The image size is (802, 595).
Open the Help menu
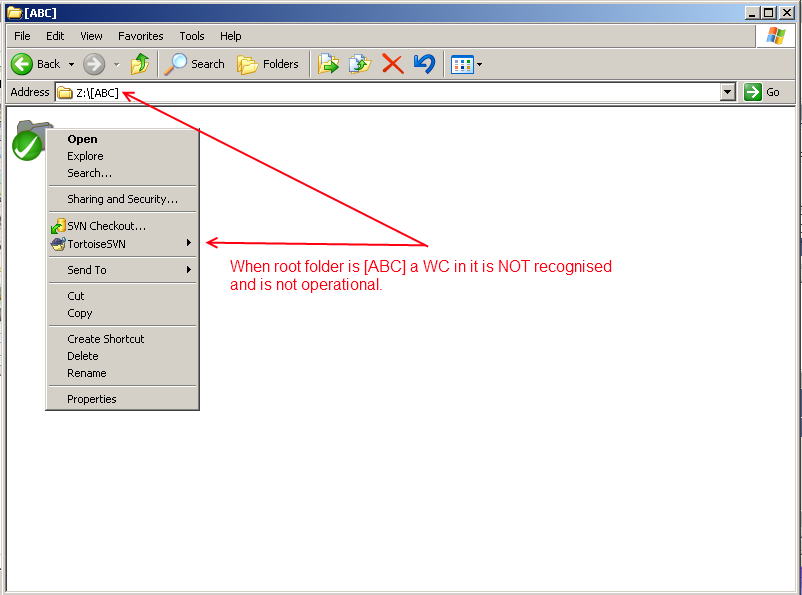[230, 36]
